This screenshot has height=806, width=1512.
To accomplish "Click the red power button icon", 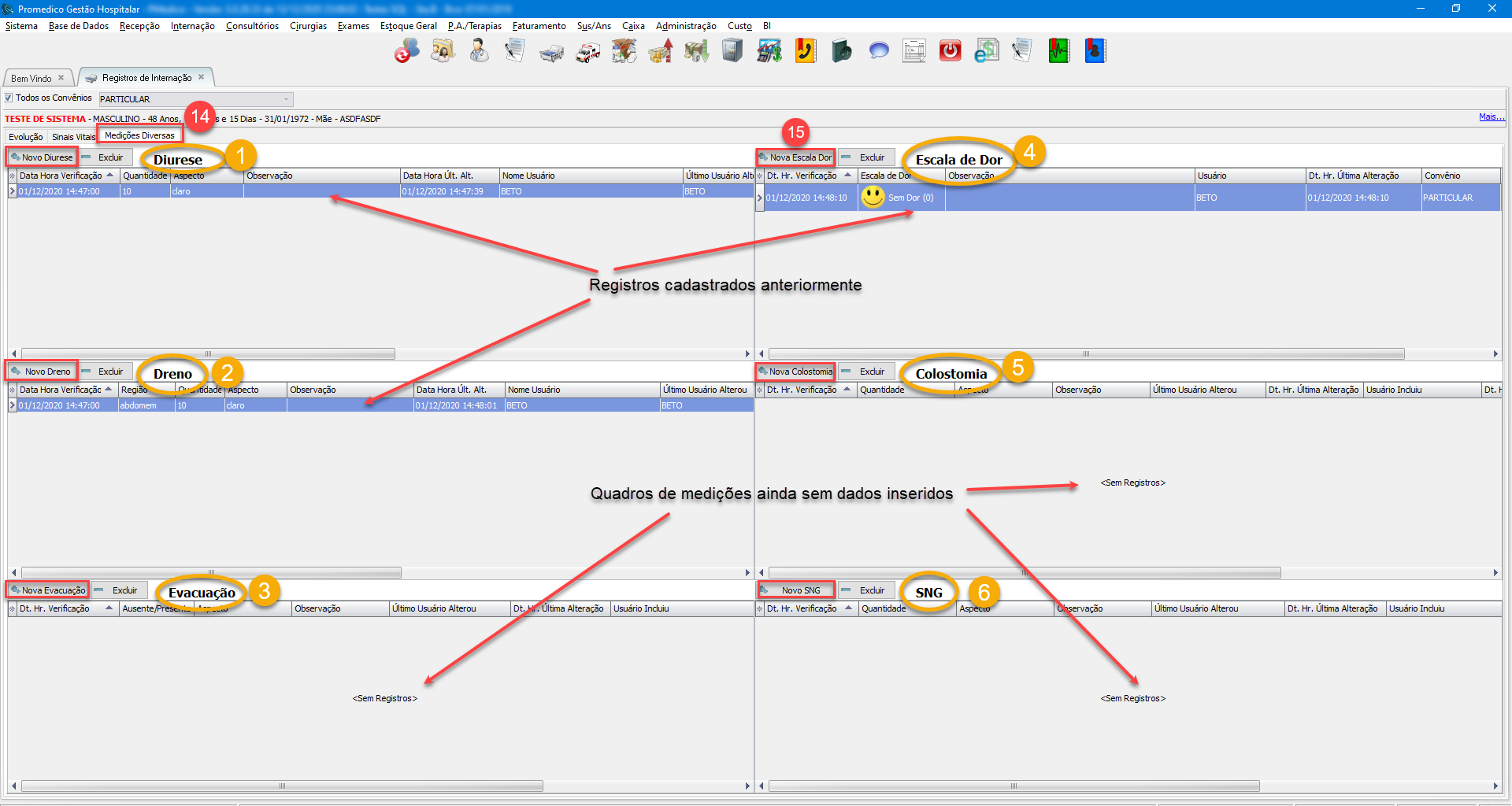I will (950, 52).
